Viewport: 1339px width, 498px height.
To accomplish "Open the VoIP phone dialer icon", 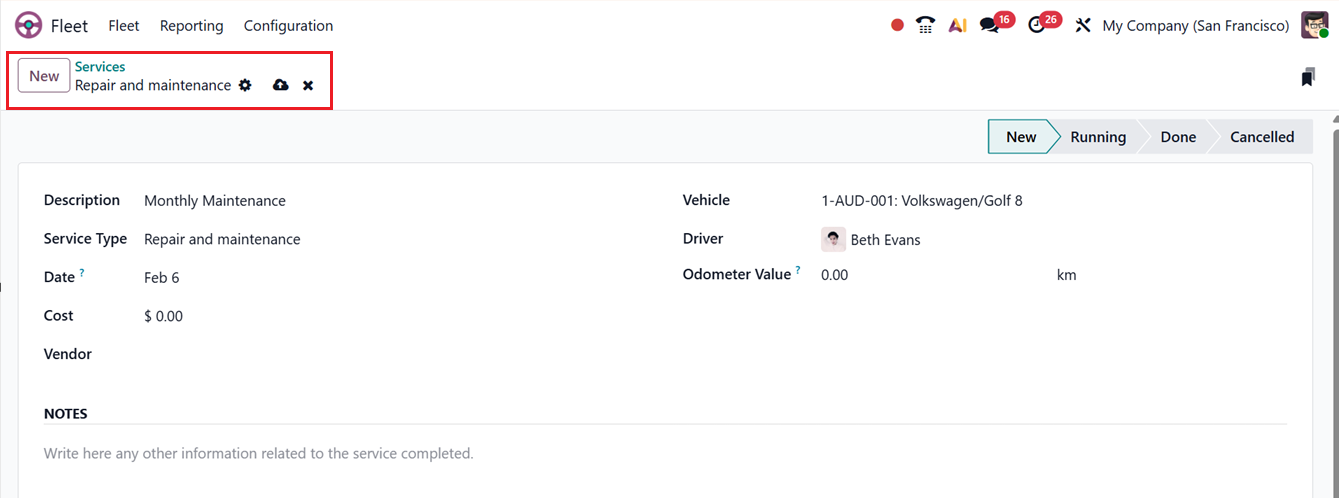I will (x=925, y=25).
